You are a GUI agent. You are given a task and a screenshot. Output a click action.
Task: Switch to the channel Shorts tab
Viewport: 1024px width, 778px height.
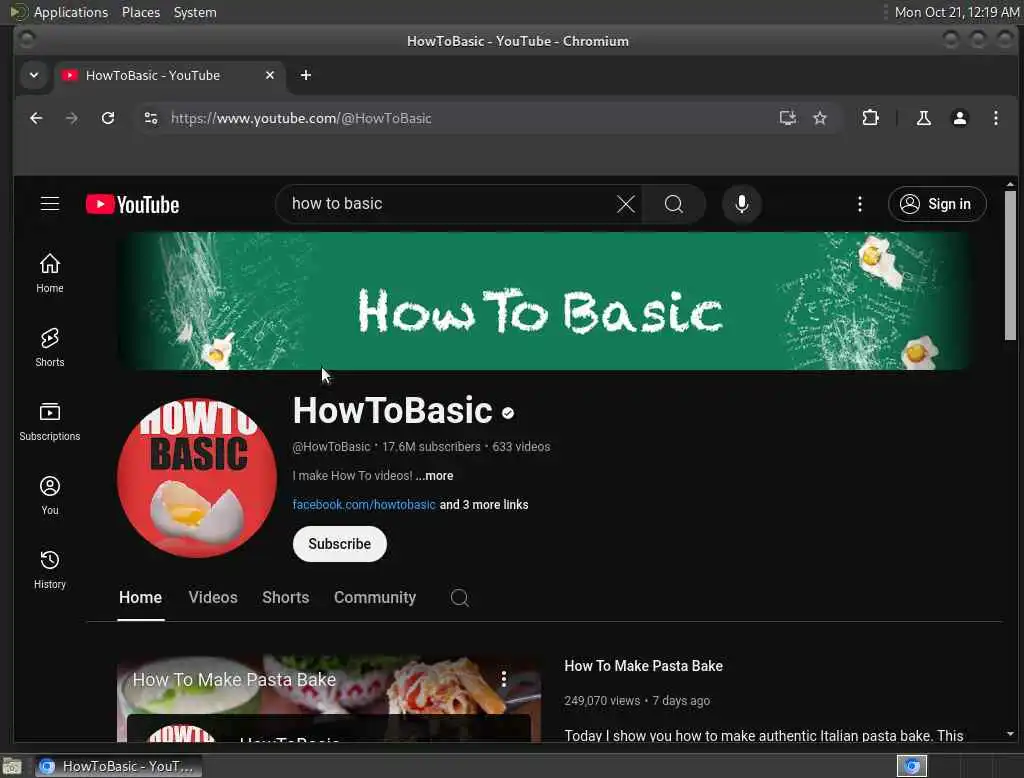coord(285,597)
